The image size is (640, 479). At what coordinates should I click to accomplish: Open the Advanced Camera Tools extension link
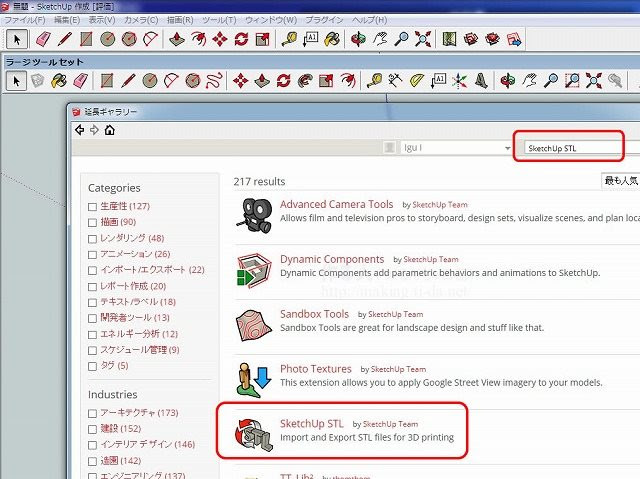tap(336, 204)
